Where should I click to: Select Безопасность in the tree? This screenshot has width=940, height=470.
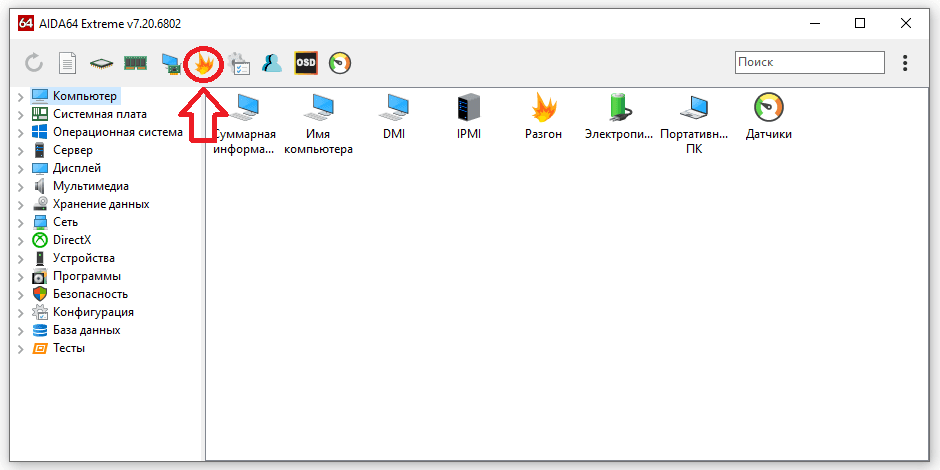pos(90,294)
